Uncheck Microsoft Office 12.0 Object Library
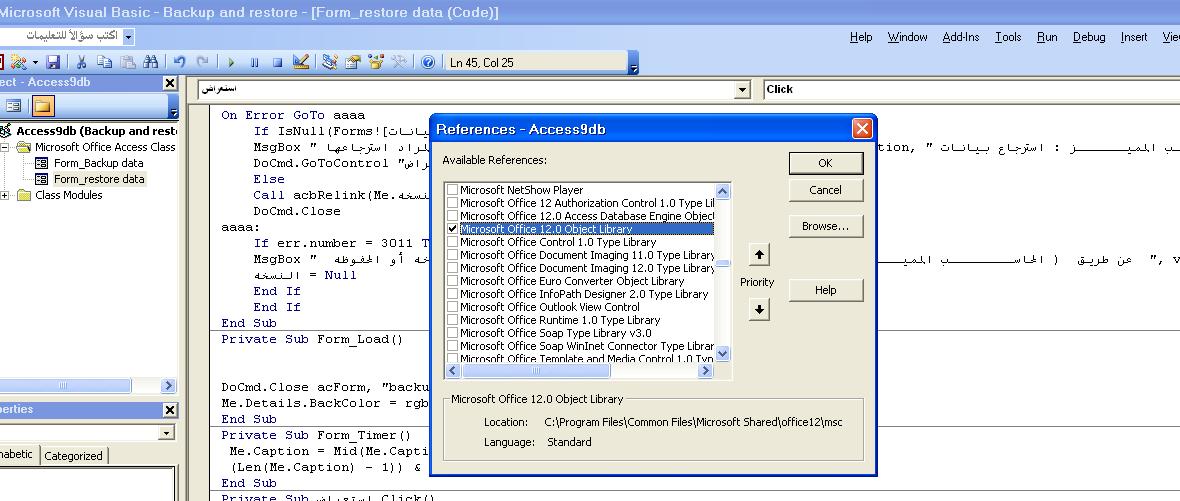1180x501 pixels. tap(452, 229)
